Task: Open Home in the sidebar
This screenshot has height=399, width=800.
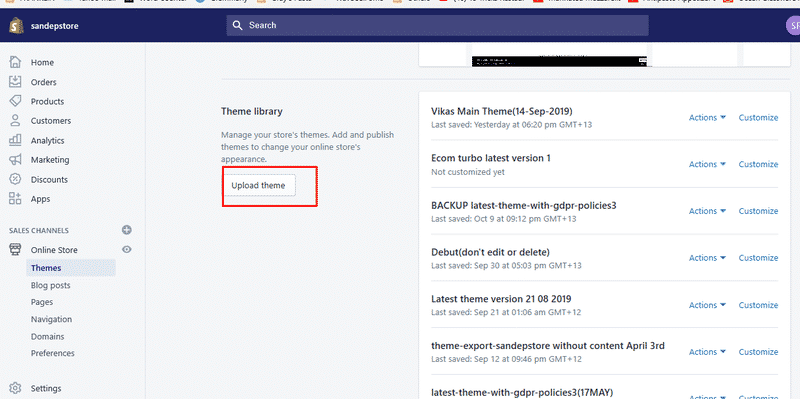Action: point(42,62)
